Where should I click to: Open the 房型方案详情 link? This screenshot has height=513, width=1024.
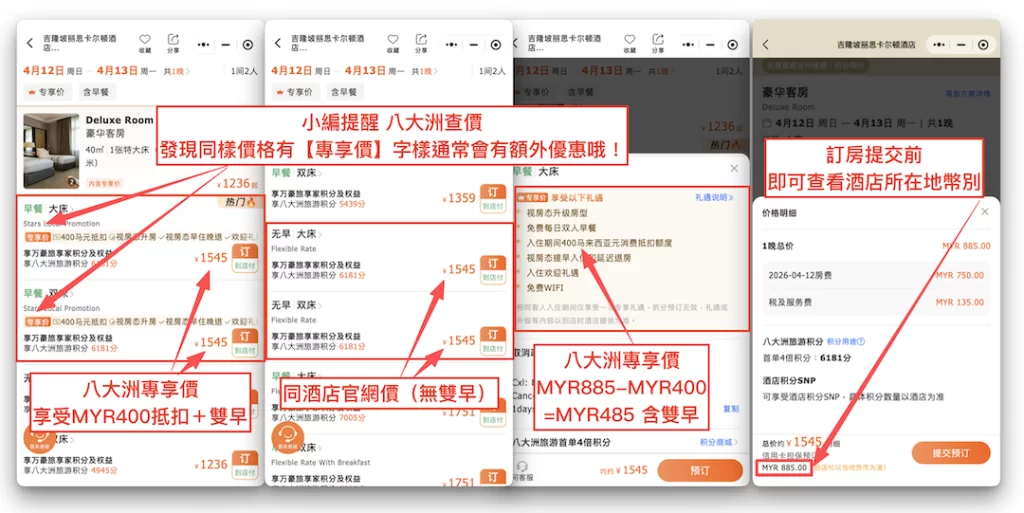967,93
